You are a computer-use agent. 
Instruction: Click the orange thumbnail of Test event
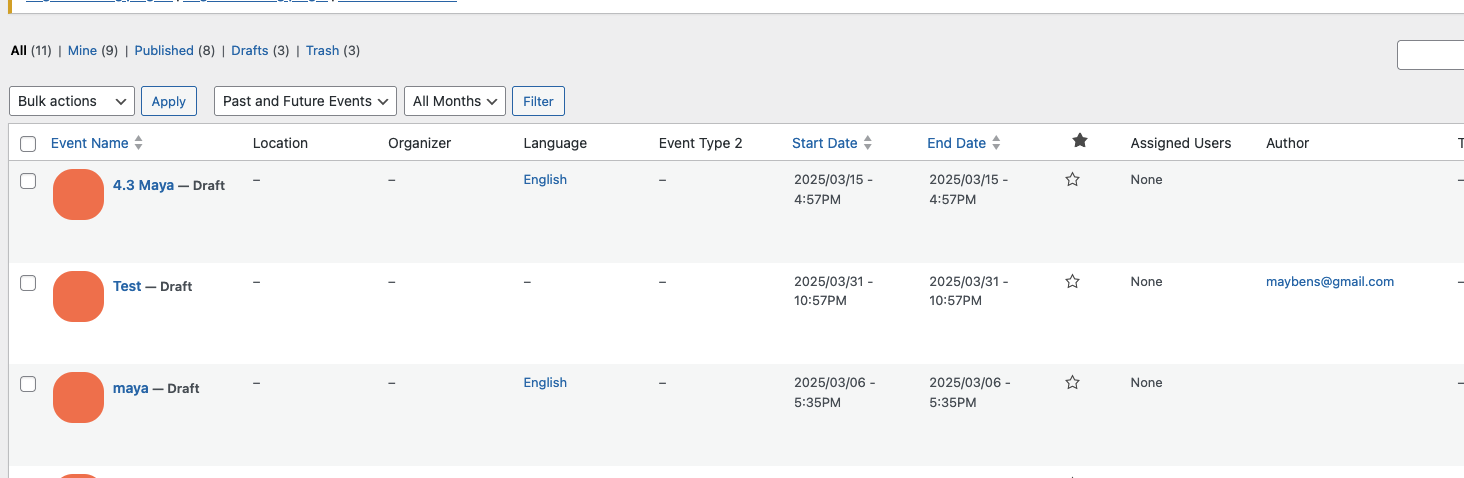click(x=78, y=297)
